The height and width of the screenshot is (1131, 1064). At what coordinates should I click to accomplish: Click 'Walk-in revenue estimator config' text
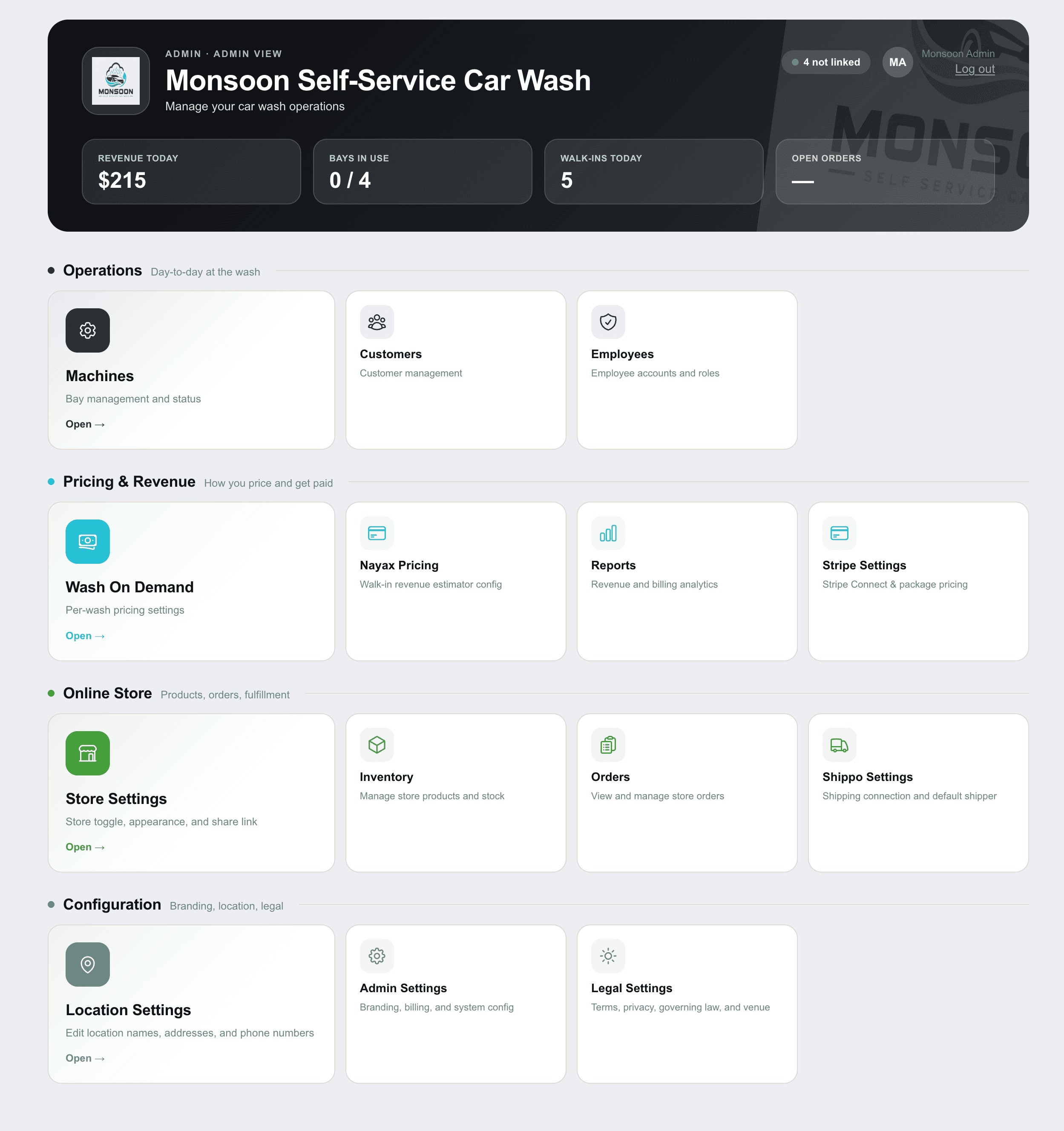pyautogui.click(x=431, y=584)
